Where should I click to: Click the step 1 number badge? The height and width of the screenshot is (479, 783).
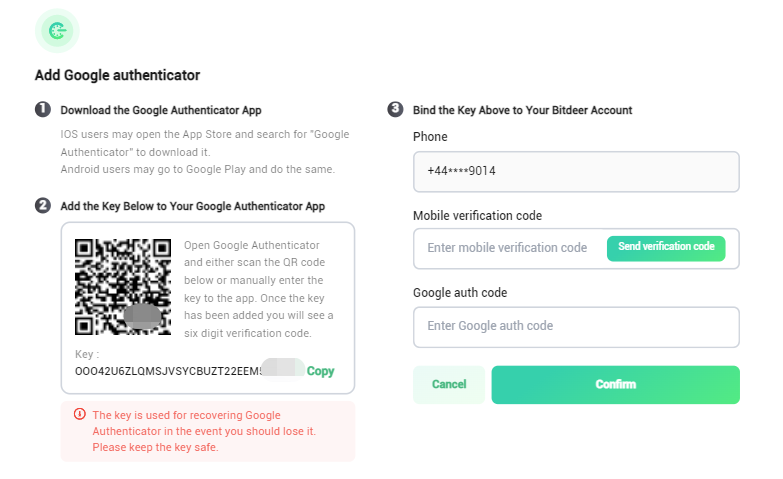tap(43, 109)
